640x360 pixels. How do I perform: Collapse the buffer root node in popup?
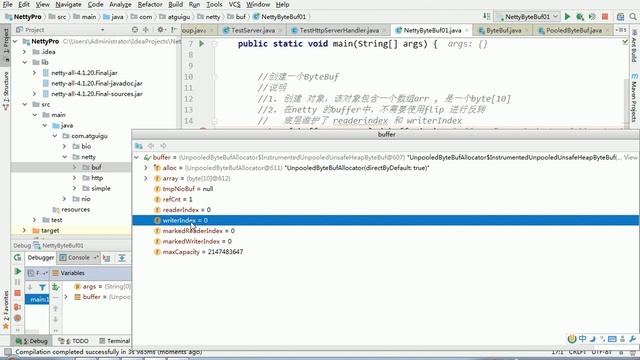[137, 157]
